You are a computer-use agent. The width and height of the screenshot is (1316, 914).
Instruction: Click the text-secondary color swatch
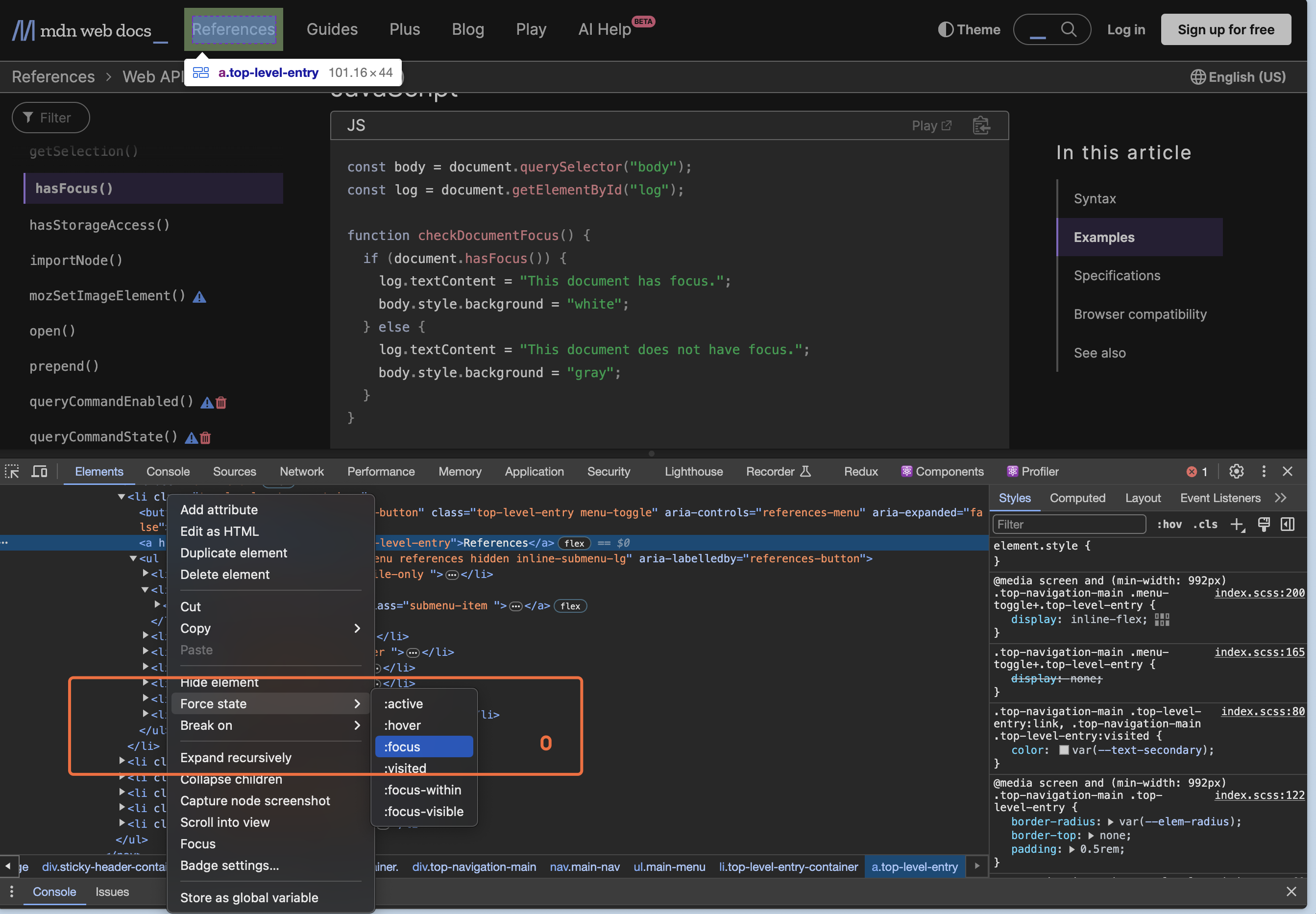click(x=1064, y=750)
